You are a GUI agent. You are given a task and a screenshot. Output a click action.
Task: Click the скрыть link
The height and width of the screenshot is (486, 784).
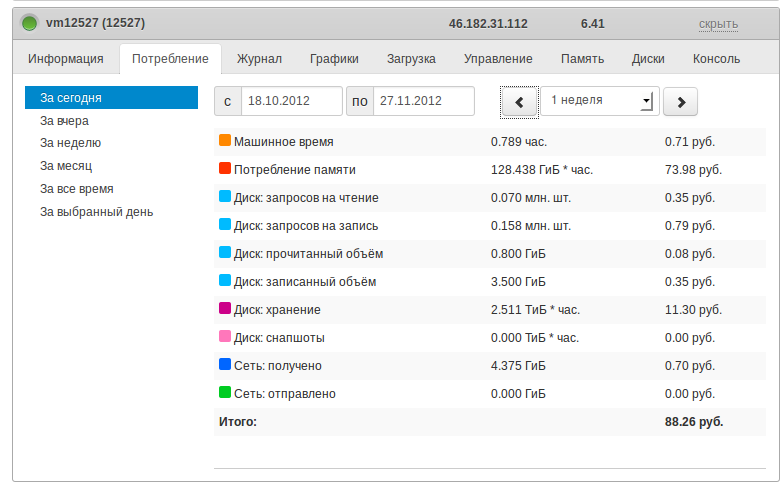[x=718, y=24]
